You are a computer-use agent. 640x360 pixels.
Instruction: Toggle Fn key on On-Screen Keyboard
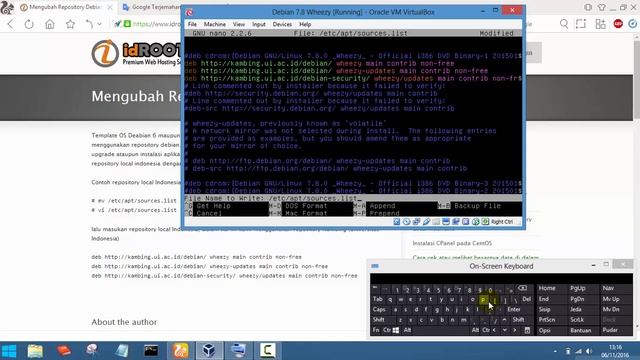tap(376, 330)
